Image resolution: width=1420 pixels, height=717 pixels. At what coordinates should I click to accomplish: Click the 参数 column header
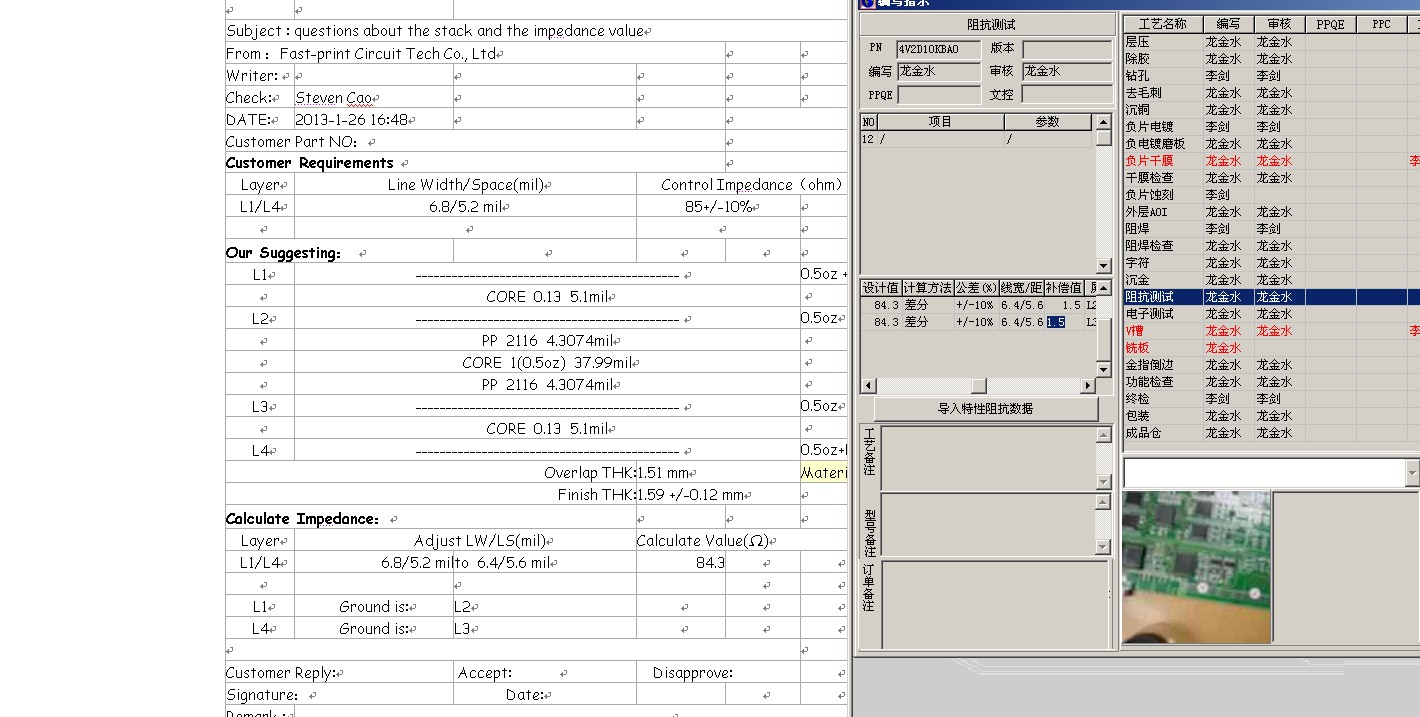pyautogui.click(x=1048, y=122)
